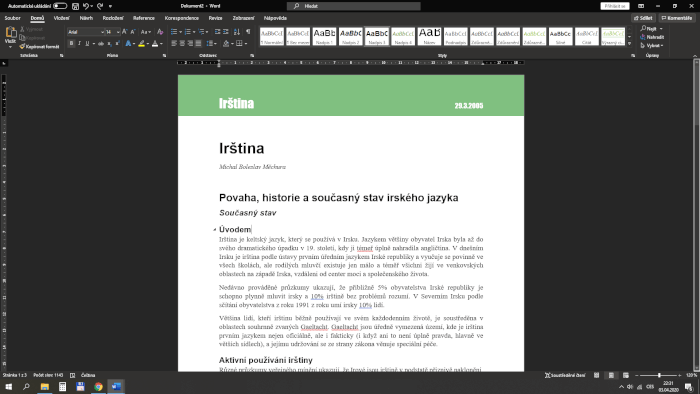Image resolution: width=700 pixels, height=394 pixels.
Task: Open numbered list dropdown
Action: pos(194,32)
